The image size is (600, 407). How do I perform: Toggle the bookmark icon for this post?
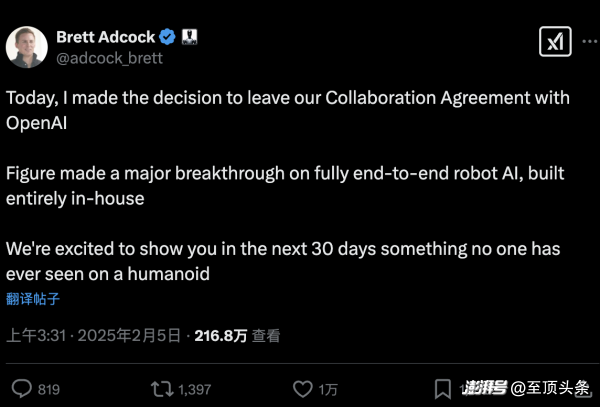[x=442, y=388]
